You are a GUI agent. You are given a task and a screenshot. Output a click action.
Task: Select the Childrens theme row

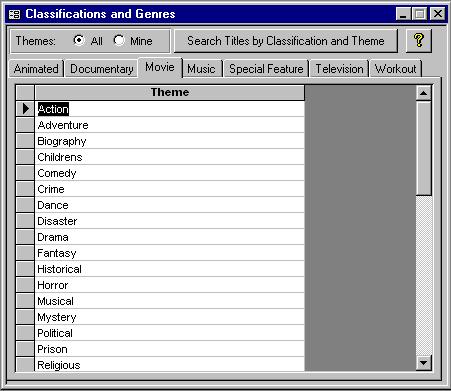tap(170, 157)
